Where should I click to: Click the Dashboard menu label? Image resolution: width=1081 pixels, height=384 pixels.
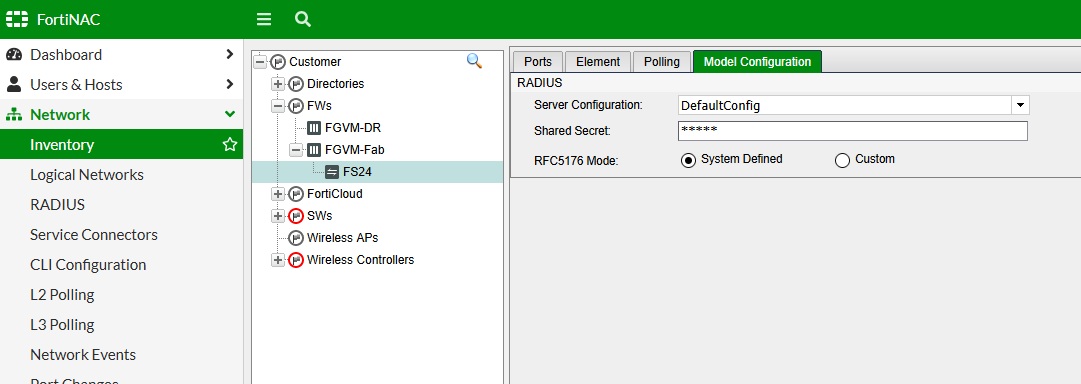(x=66, y=54)
